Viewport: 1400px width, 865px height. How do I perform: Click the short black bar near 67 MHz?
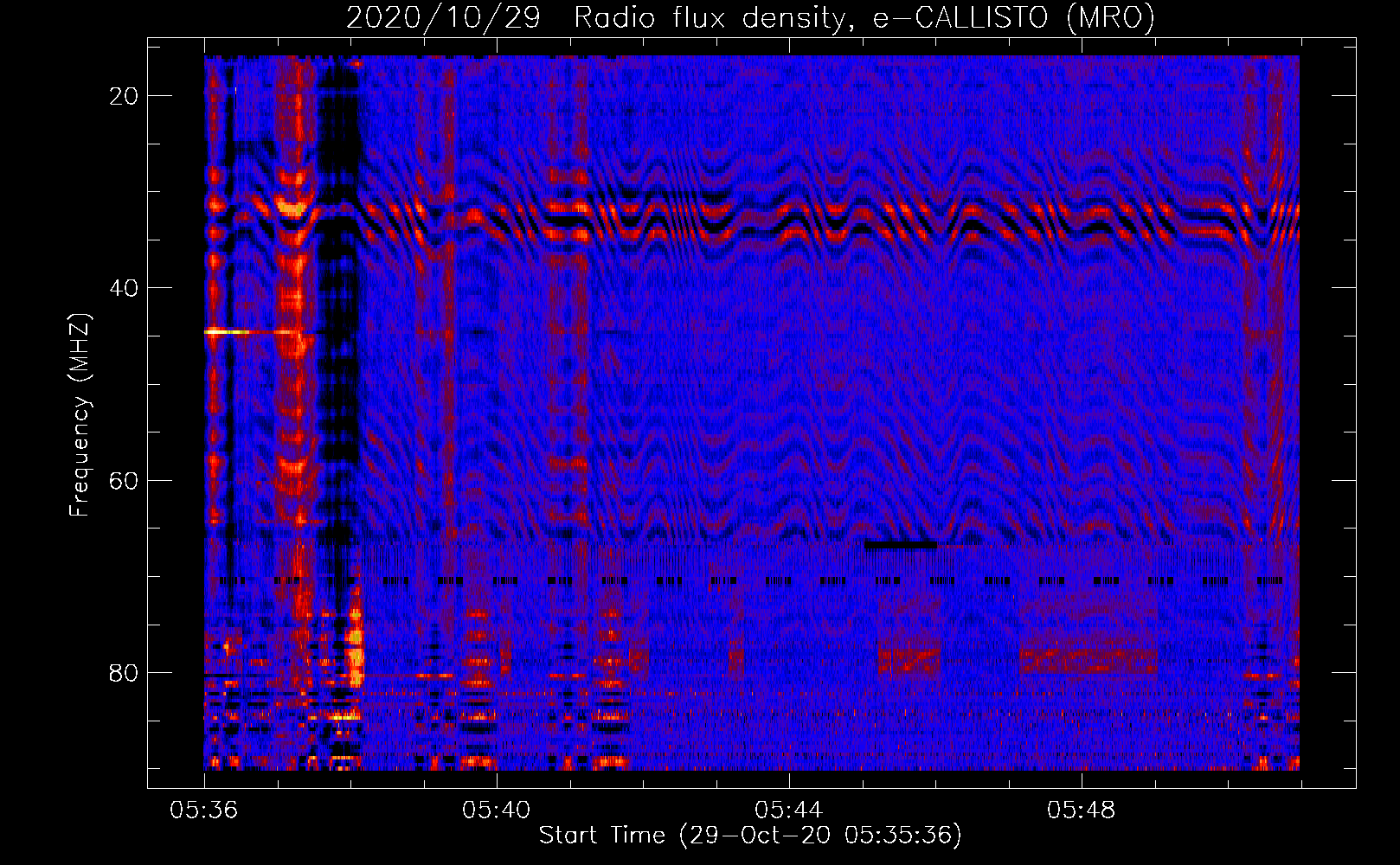901,545
